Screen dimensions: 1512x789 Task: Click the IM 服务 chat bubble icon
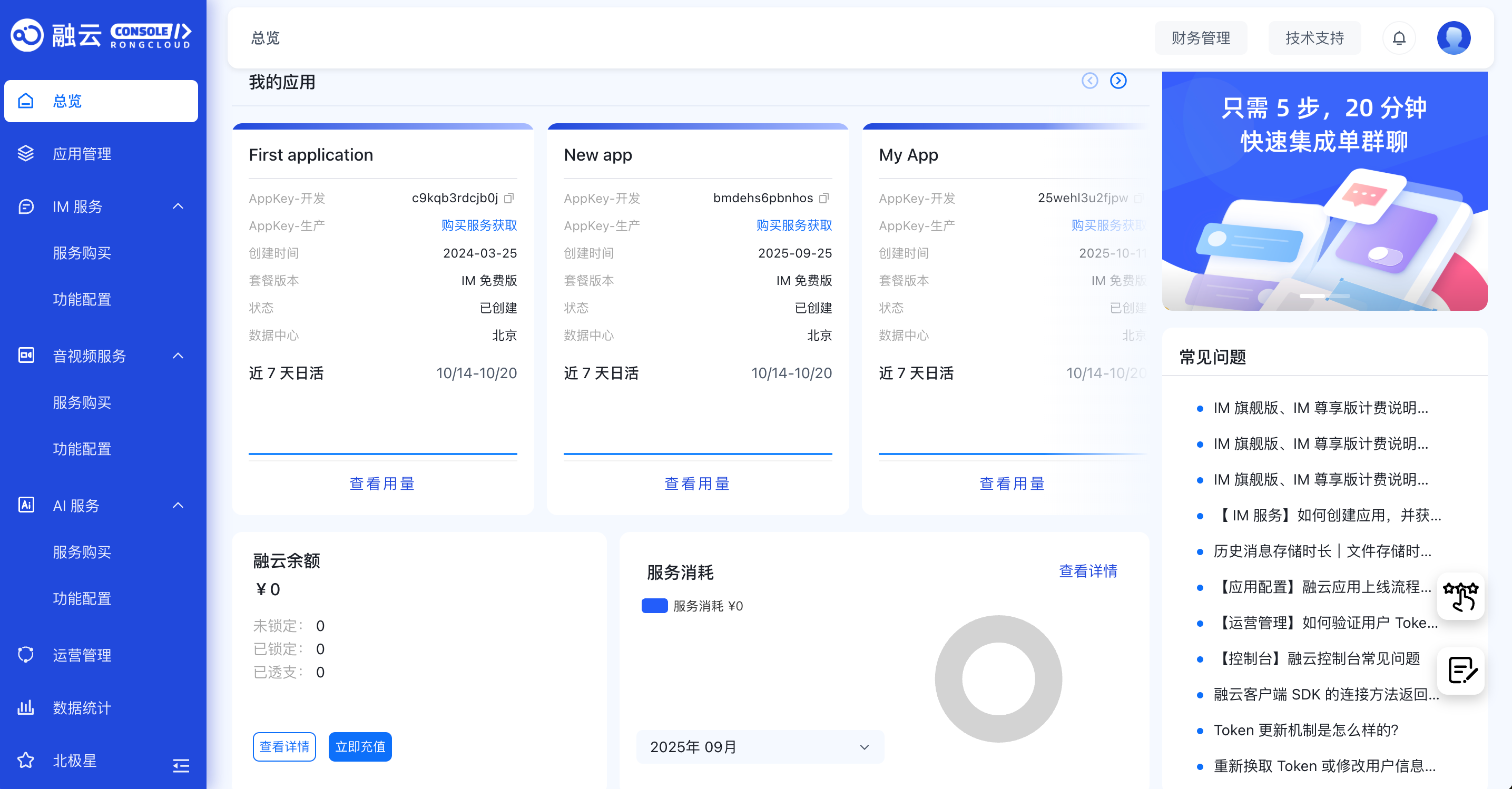(26, 206)
